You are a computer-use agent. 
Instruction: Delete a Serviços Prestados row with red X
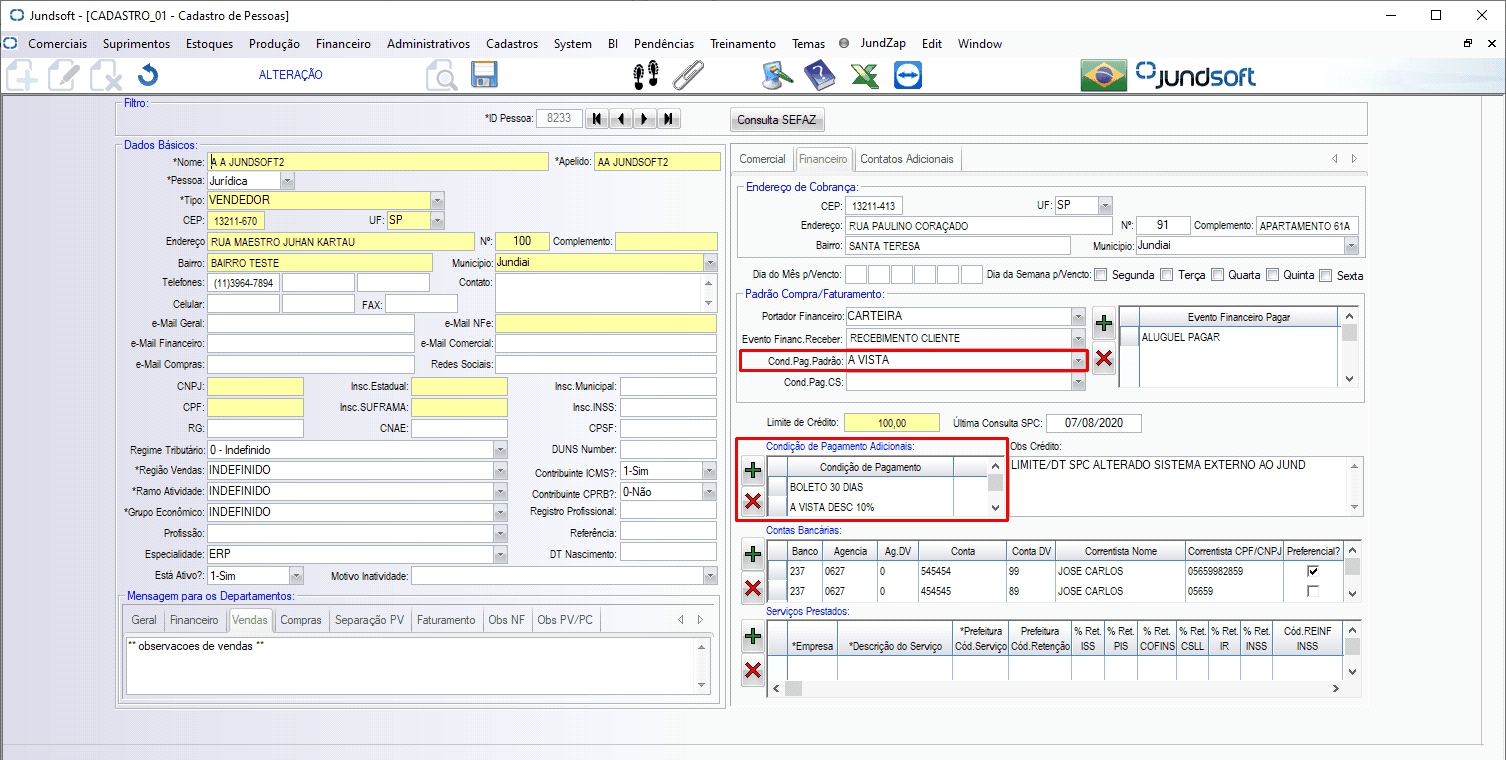click(x=753, y=670)
